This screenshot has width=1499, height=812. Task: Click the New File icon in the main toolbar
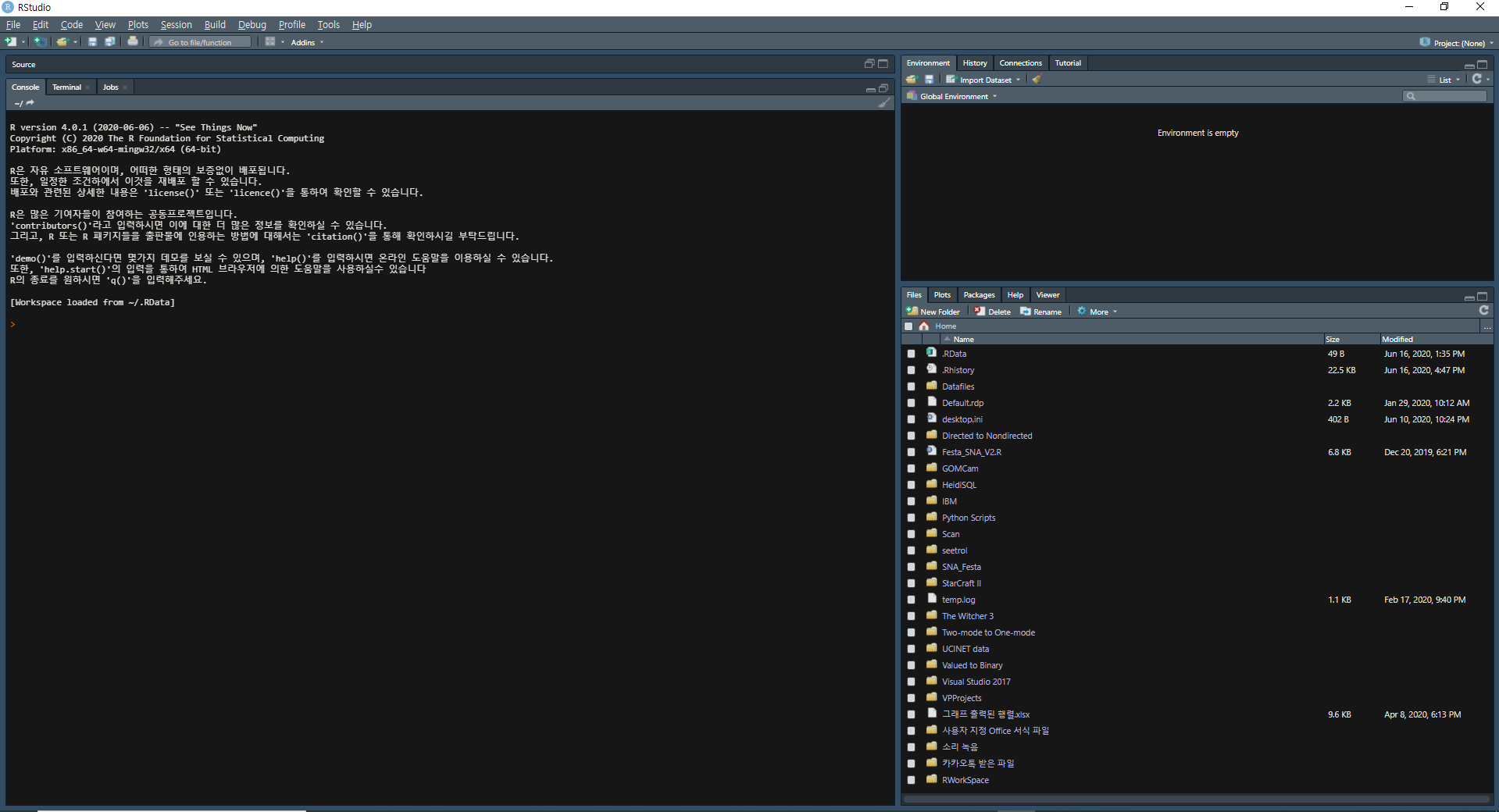click(10, 42)
